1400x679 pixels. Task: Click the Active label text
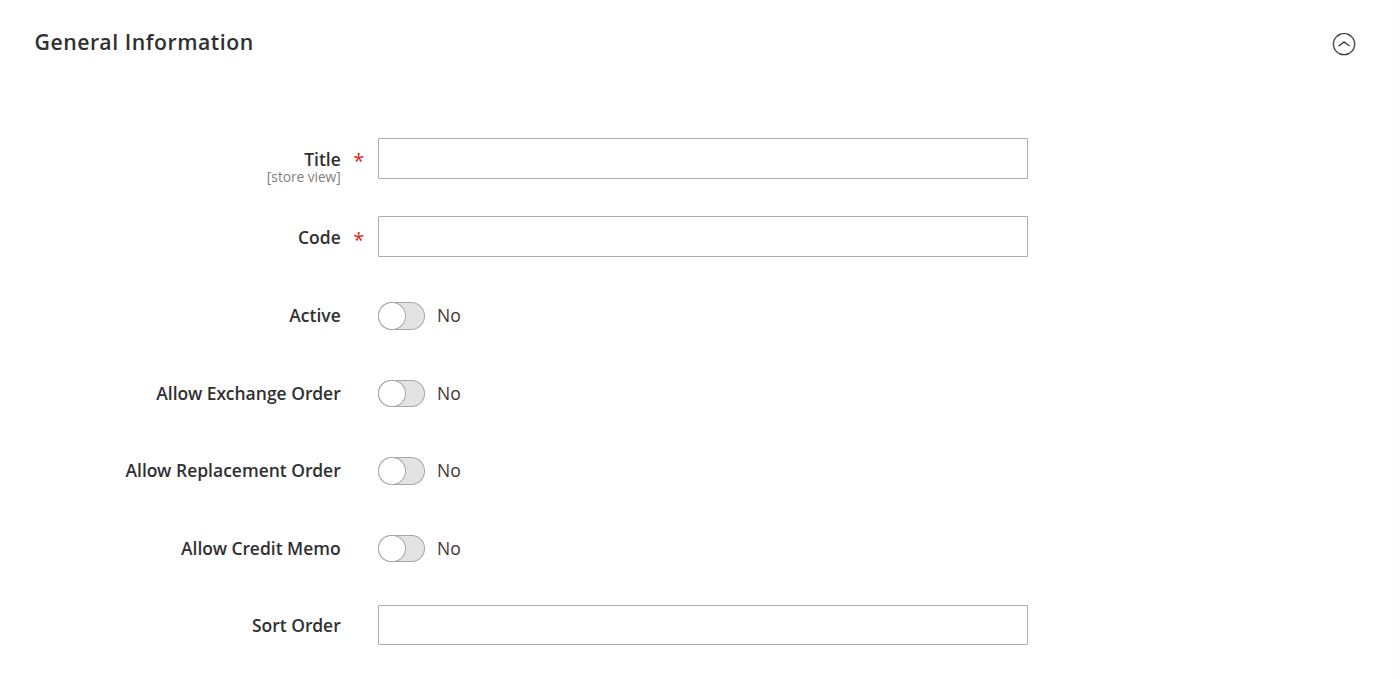click(315, 316)
